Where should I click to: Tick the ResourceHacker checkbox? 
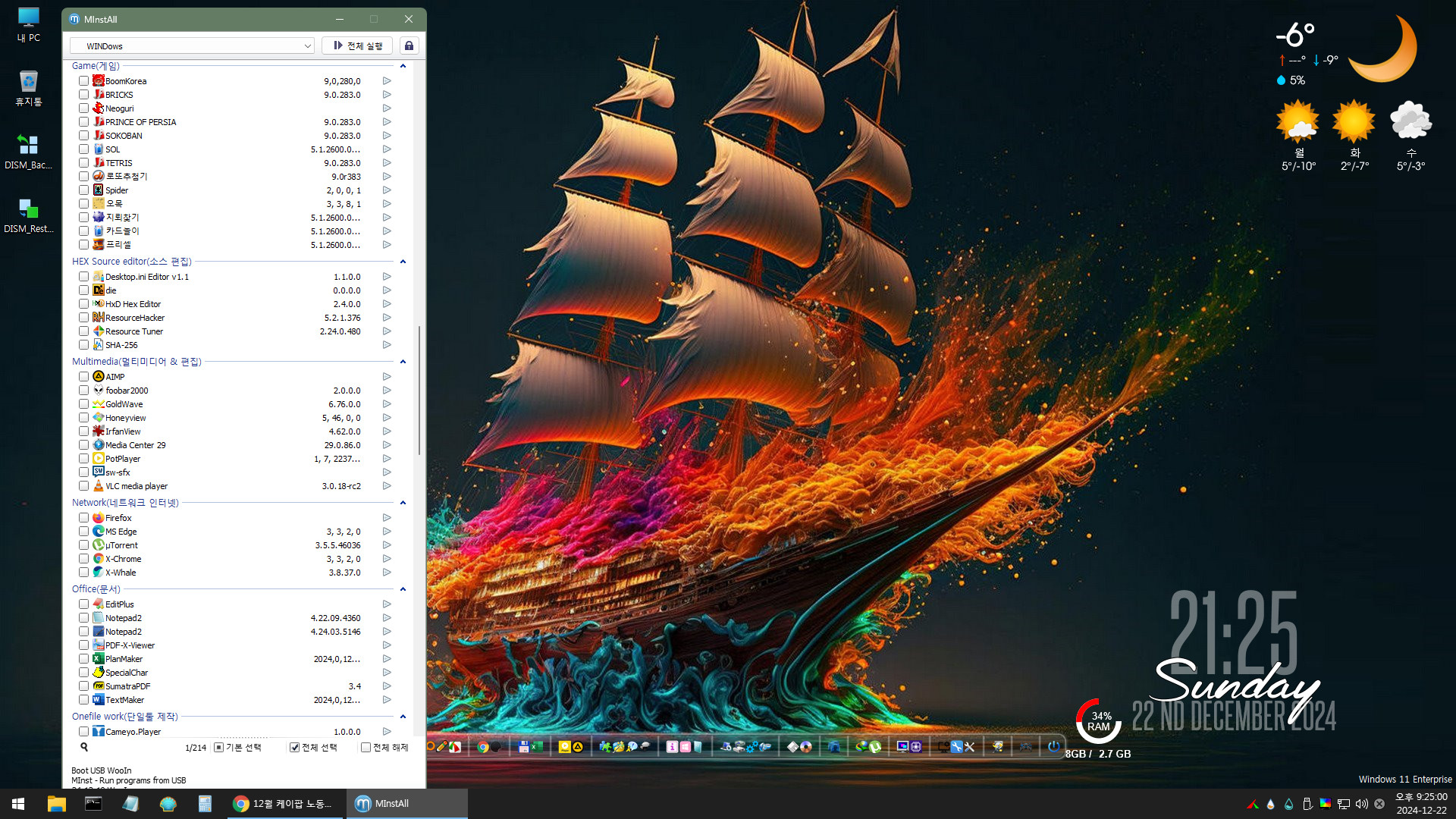(84, 318)
